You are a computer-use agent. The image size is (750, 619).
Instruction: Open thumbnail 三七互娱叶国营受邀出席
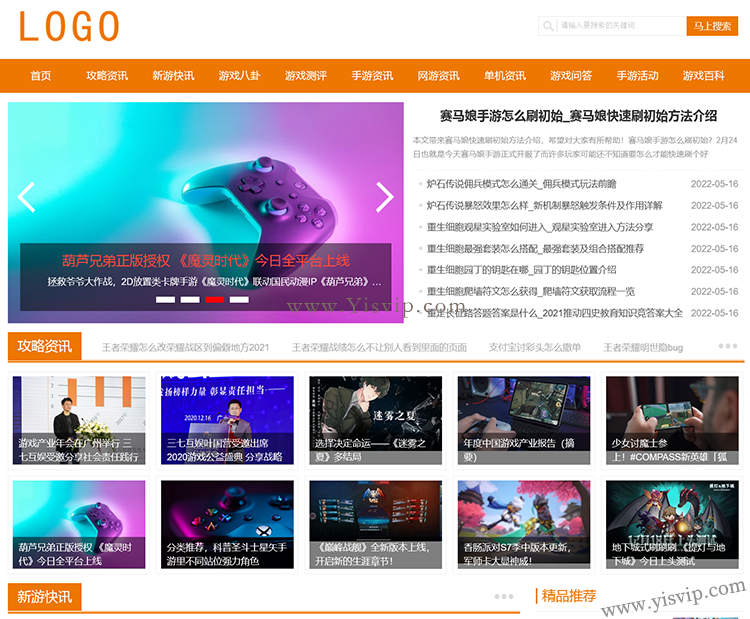click(x=227, y=420)
